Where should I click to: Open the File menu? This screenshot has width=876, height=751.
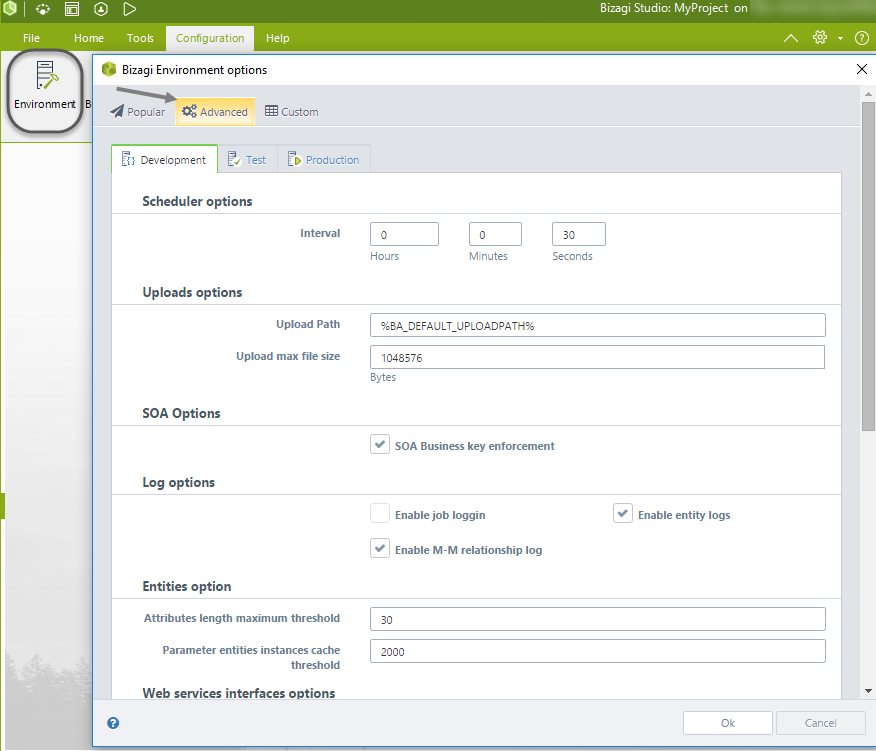pos(31,38)
